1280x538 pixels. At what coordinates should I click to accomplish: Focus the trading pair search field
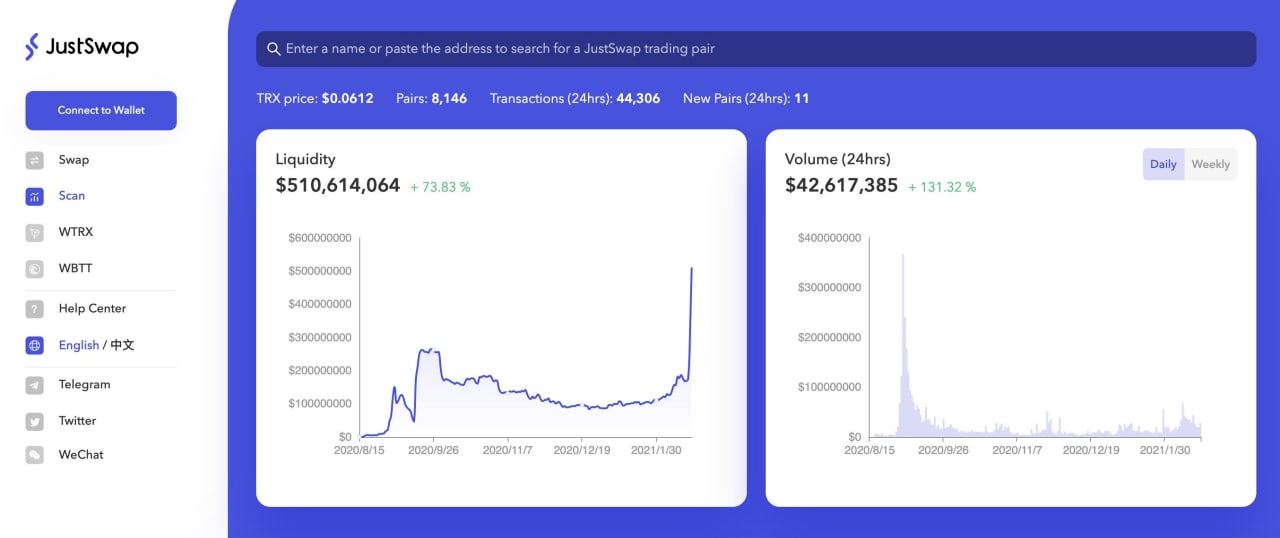coord(756,49)
